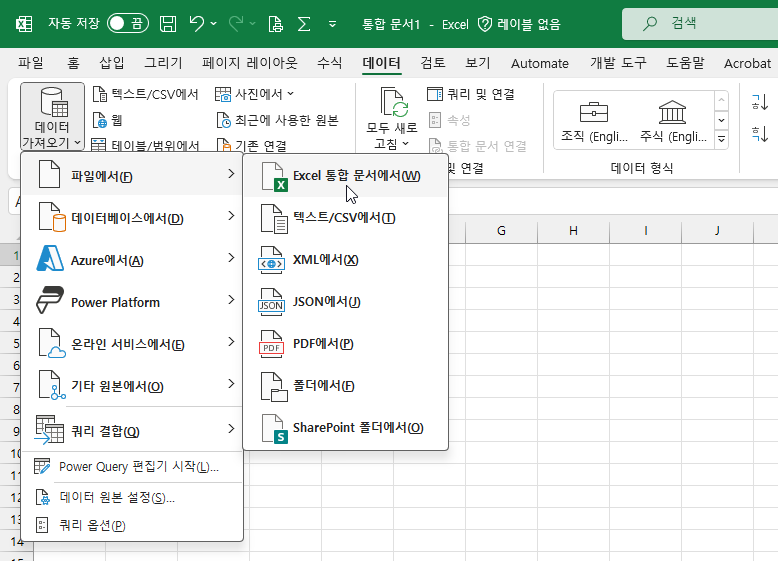The width and height of the screenshot is (778, 561).
Task: Toggle the 자동 저장 autosave switch
Action: click(x=128, y=23)
